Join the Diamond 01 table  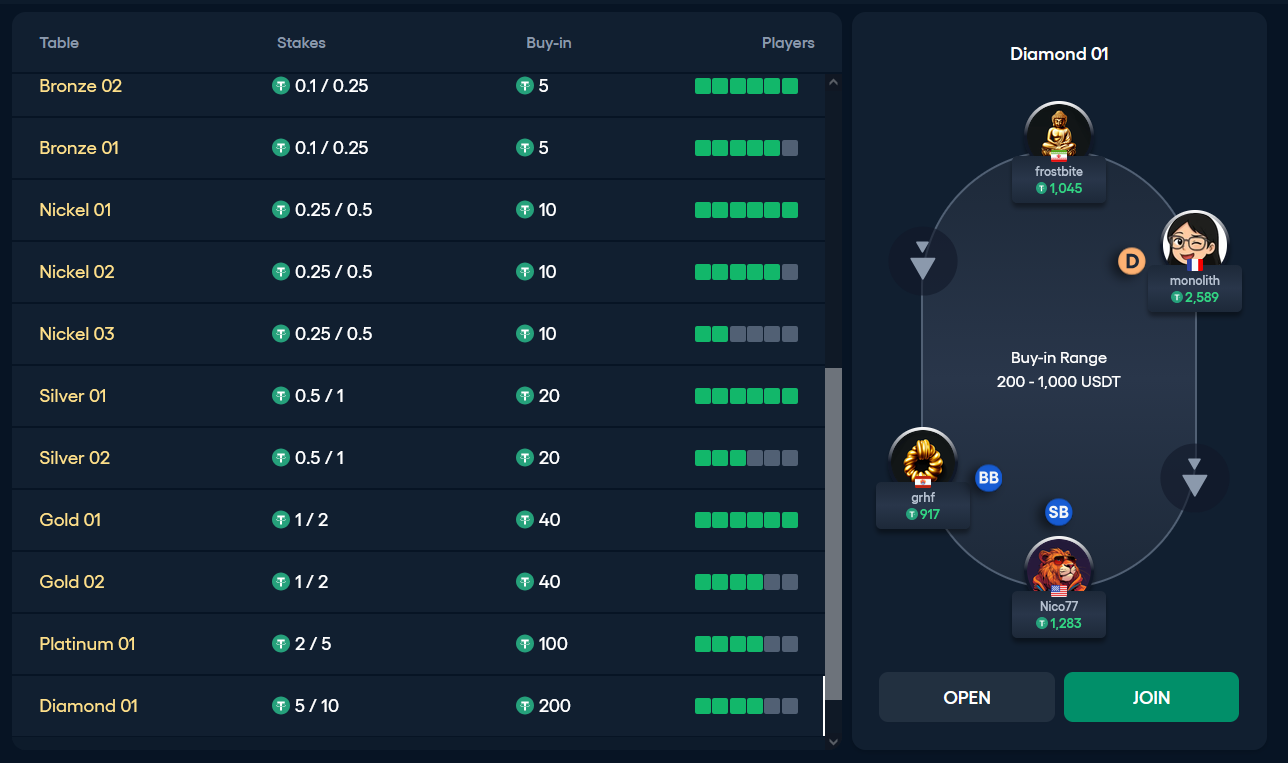1151,697
